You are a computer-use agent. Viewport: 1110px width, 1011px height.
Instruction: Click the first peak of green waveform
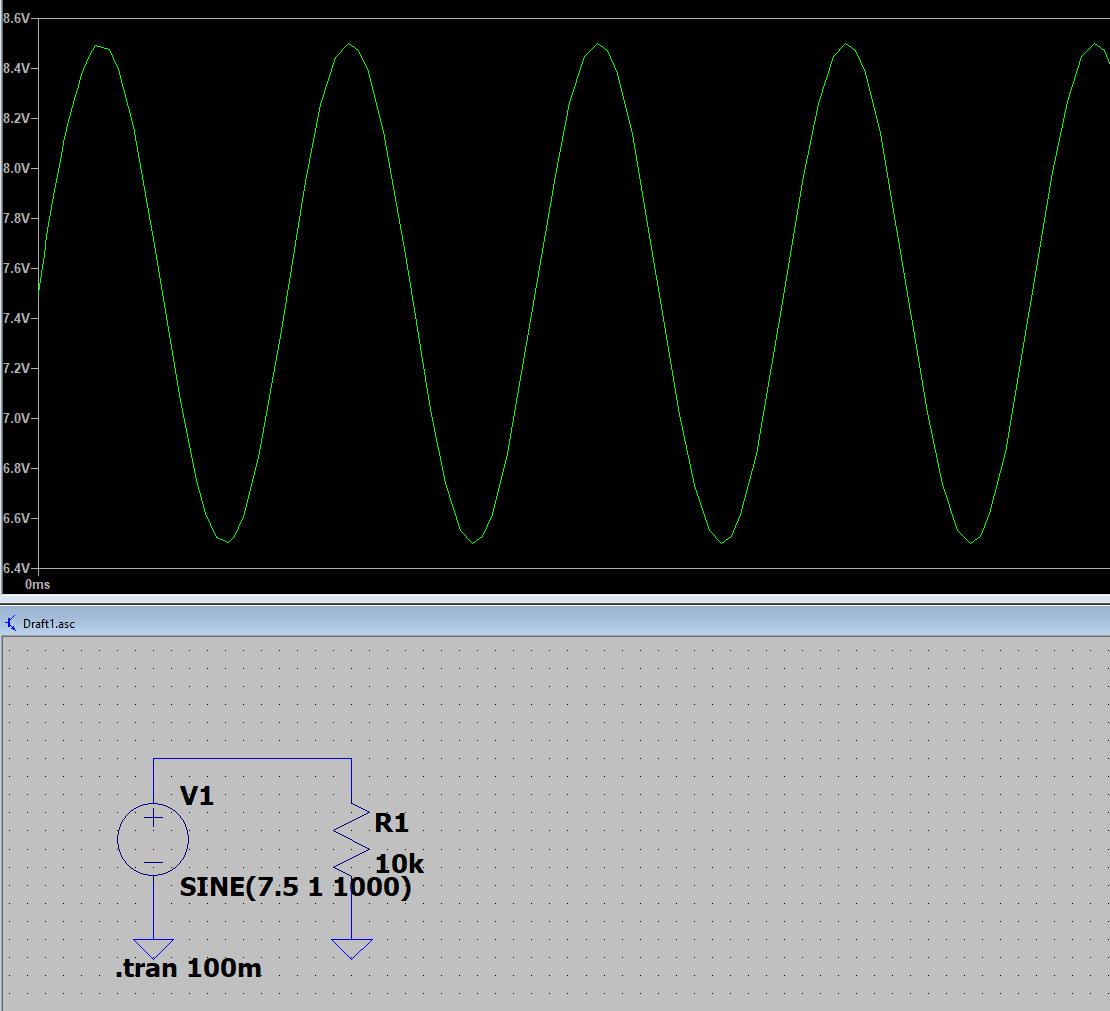point(99,46)
